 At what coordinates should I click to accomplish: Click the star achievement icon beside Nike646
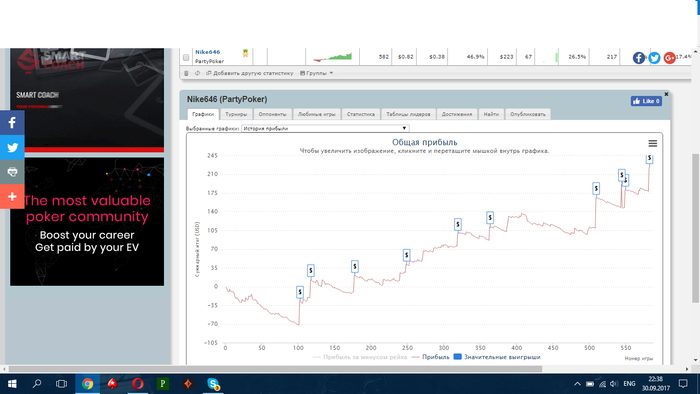[x=245, y=53]
